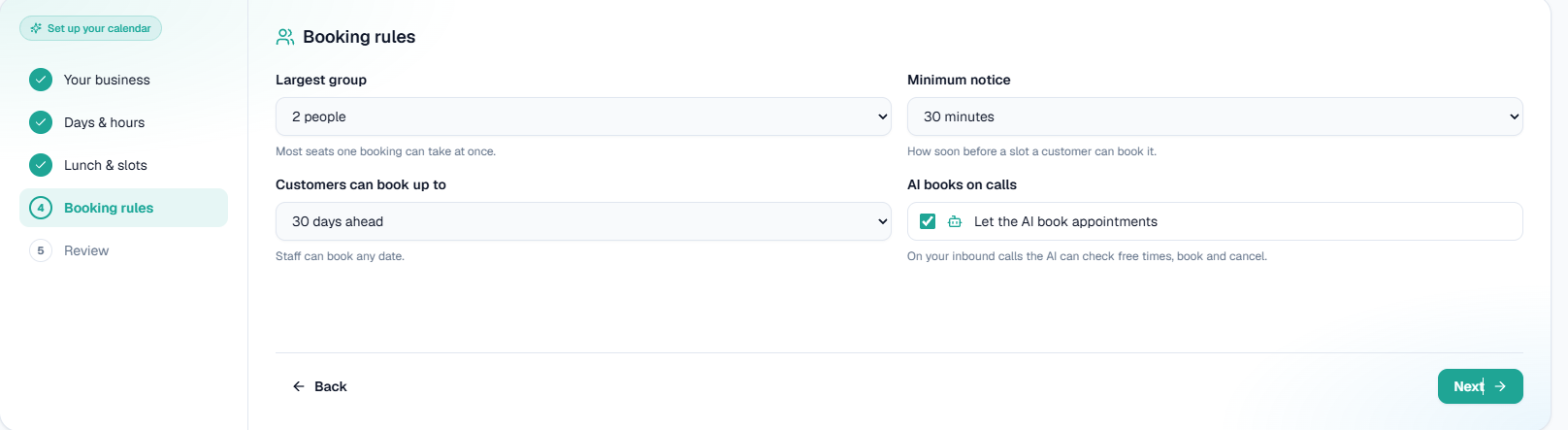The width and height of the screenshot is (1568, 430).
Task: Click the checkmark icon beside Lunch & slots
Action: tap(40, 165)
